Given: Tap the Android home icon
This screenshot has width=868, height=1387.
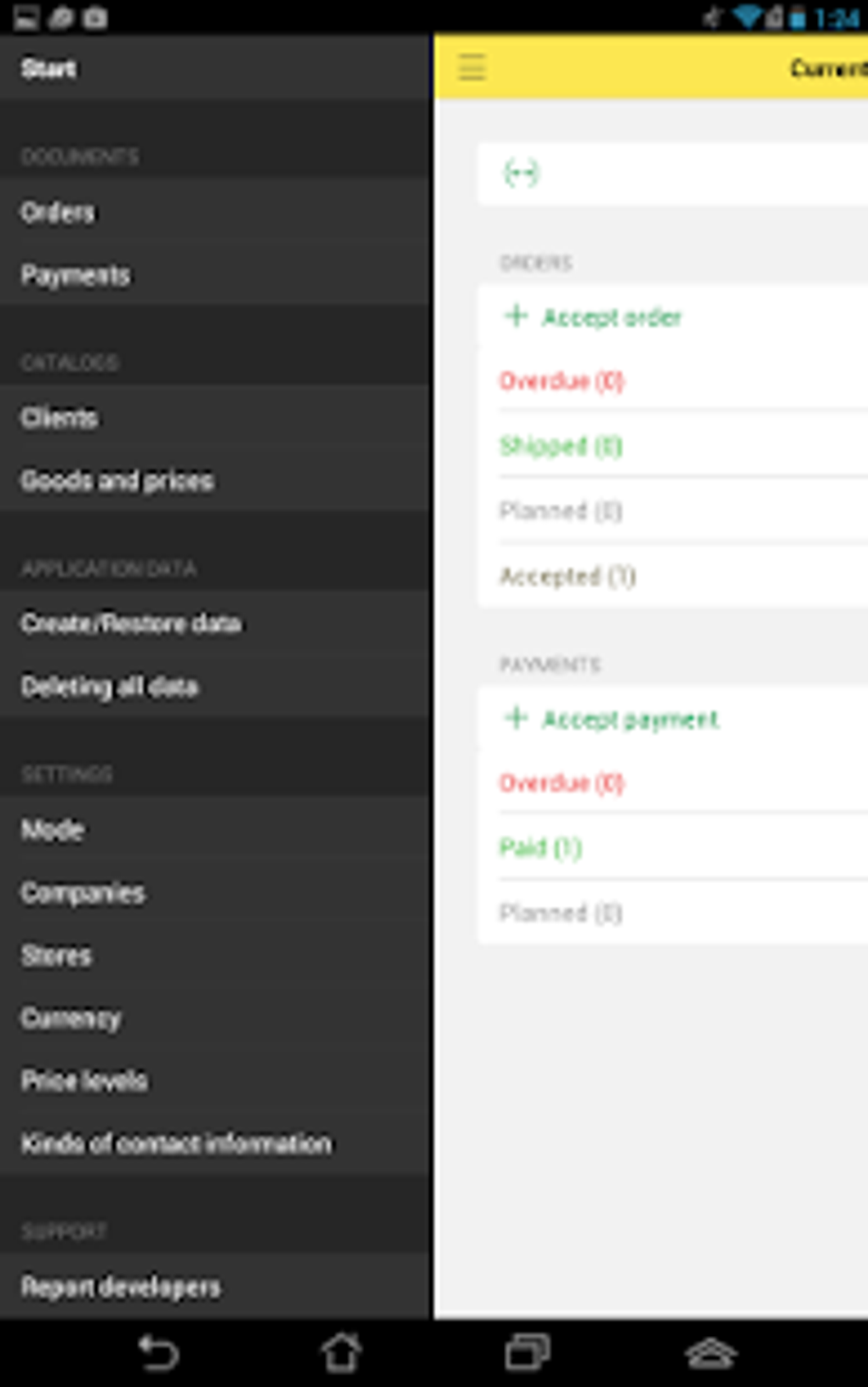Looking at the screenshot, I should tap(341, 1353).
